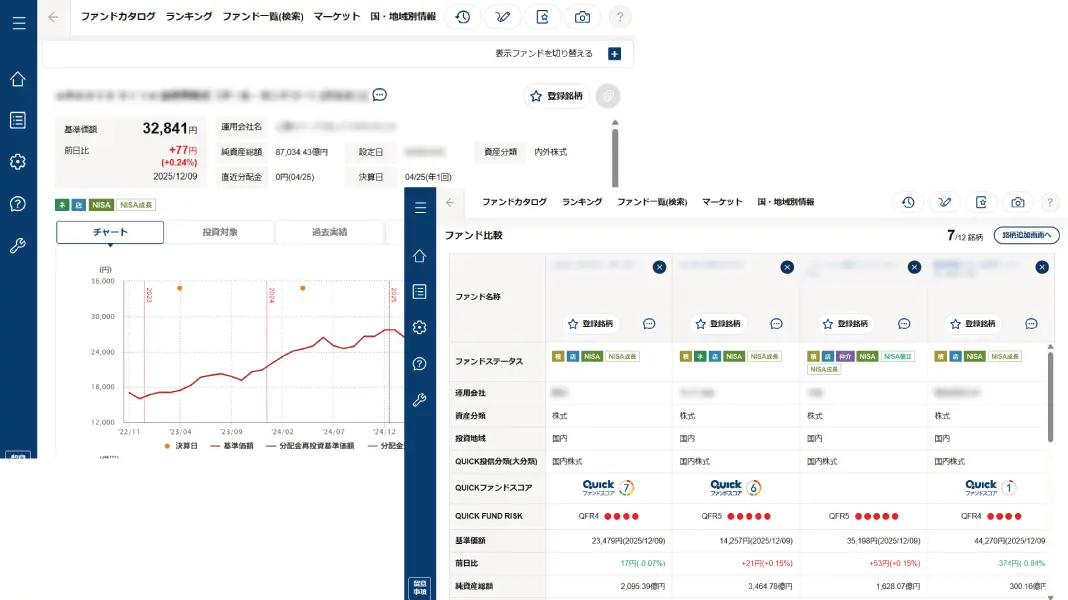Image resolution: width=1068 pixels, height=600 pixels.
Task: Click the fund detail info panel scrollbar
Action: click(615, 157)
